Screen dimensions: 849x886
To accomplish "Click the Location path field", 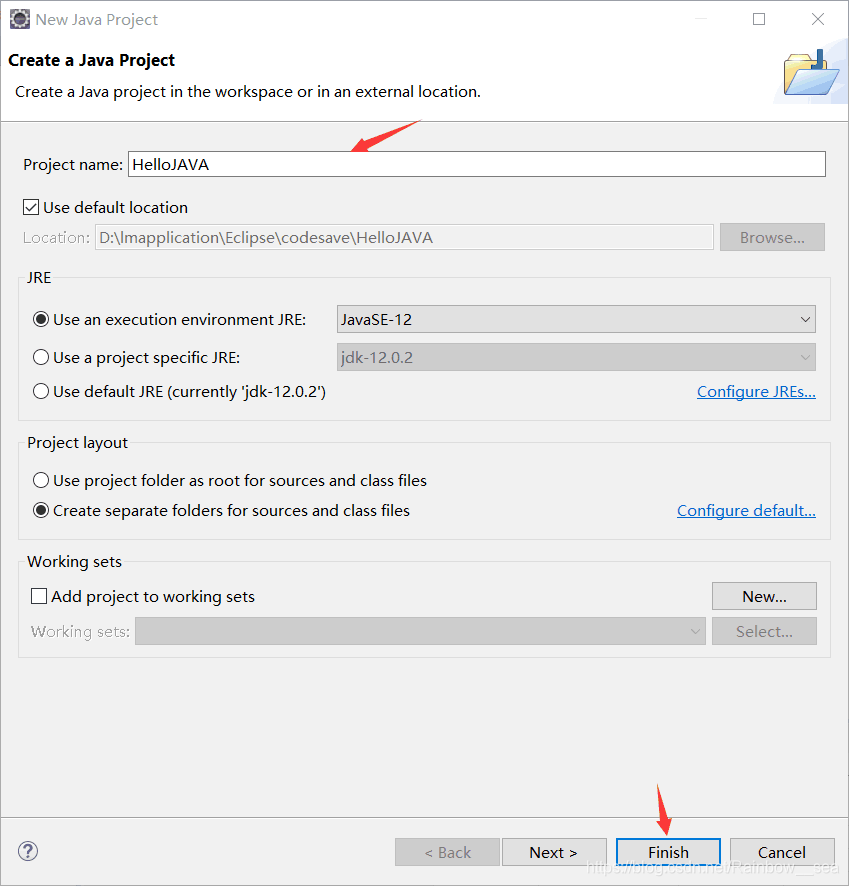I will click(404, 237).
